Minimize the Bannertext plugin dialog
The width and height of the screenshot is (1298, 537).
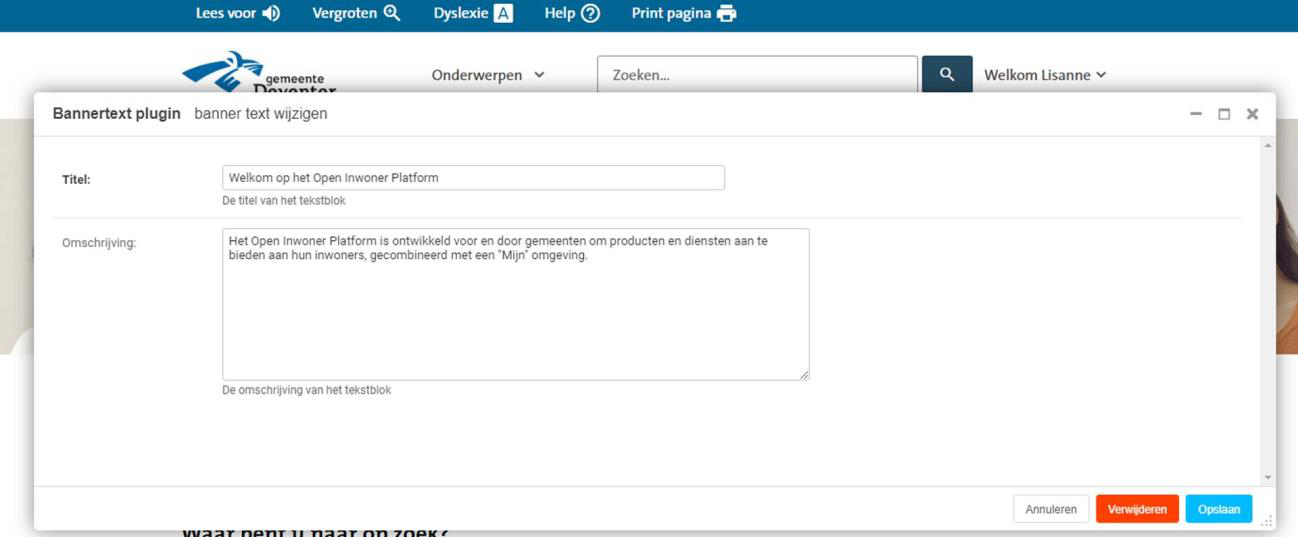1196,114
